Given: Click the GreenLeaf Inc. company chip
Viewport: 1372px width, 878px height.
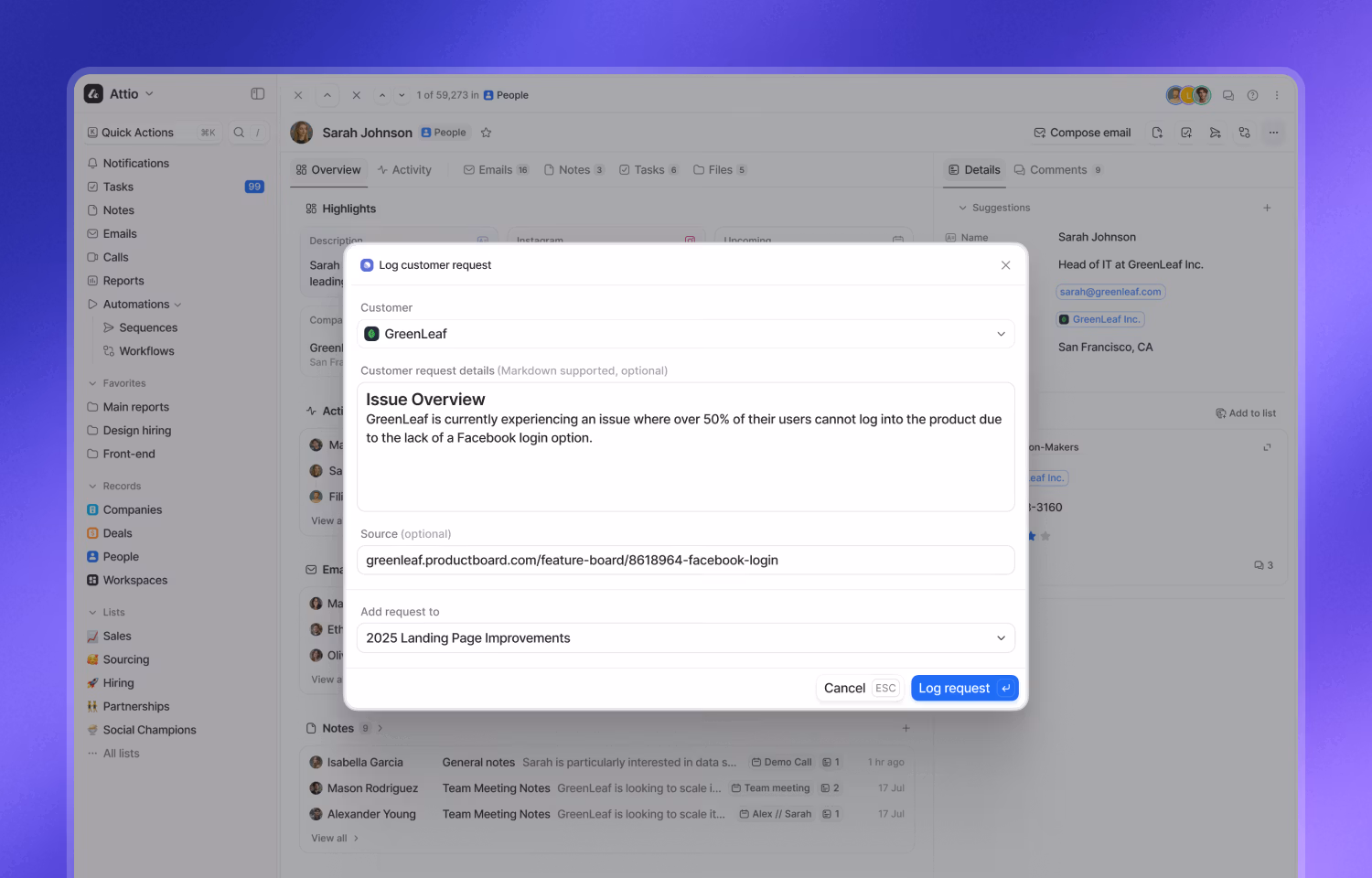Looking at the screenshot, I should click(1100, 320).
